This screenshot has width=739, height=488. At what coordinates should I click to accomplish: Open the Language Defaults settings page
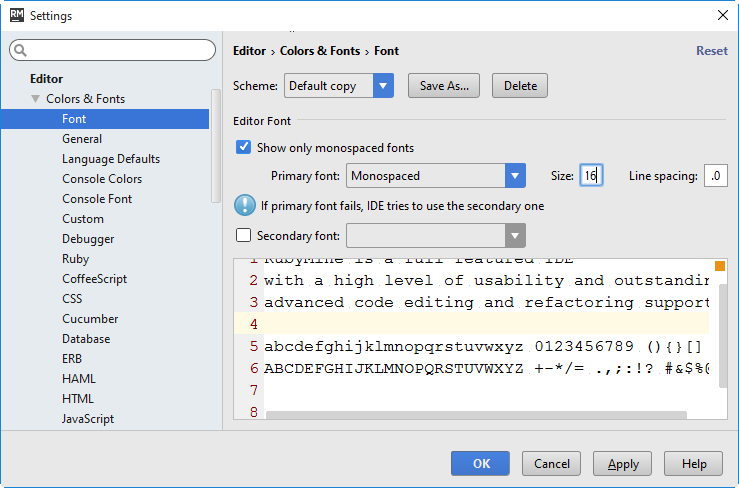[x=111, y=159]
